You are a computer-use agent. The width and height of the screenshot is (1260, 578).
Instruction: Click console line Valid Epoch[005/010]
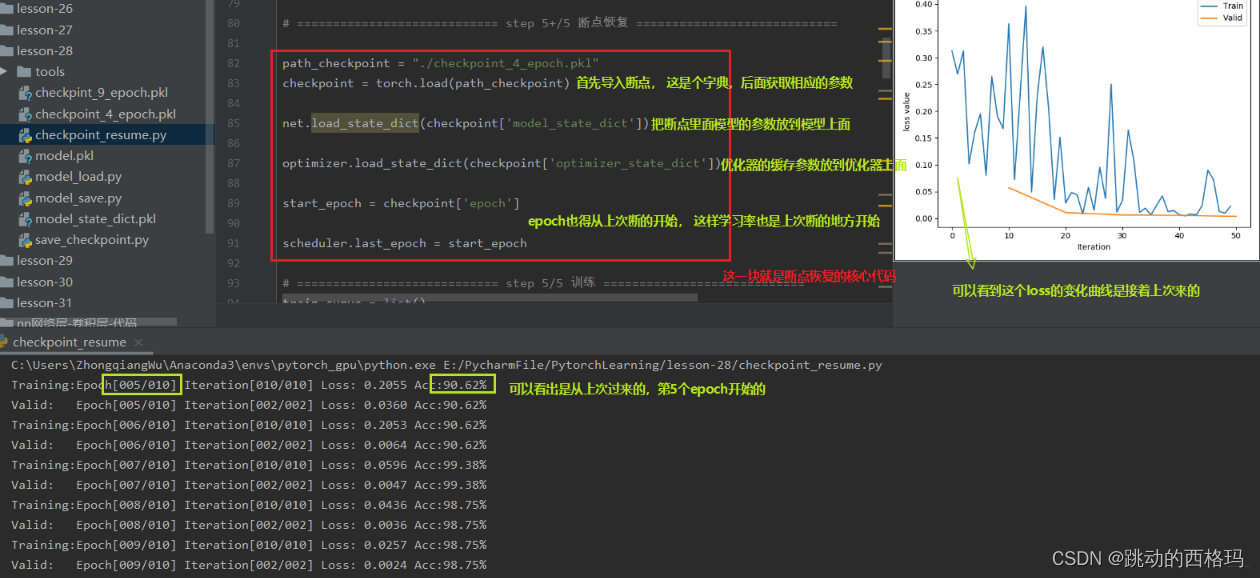[x=249, y=405]
